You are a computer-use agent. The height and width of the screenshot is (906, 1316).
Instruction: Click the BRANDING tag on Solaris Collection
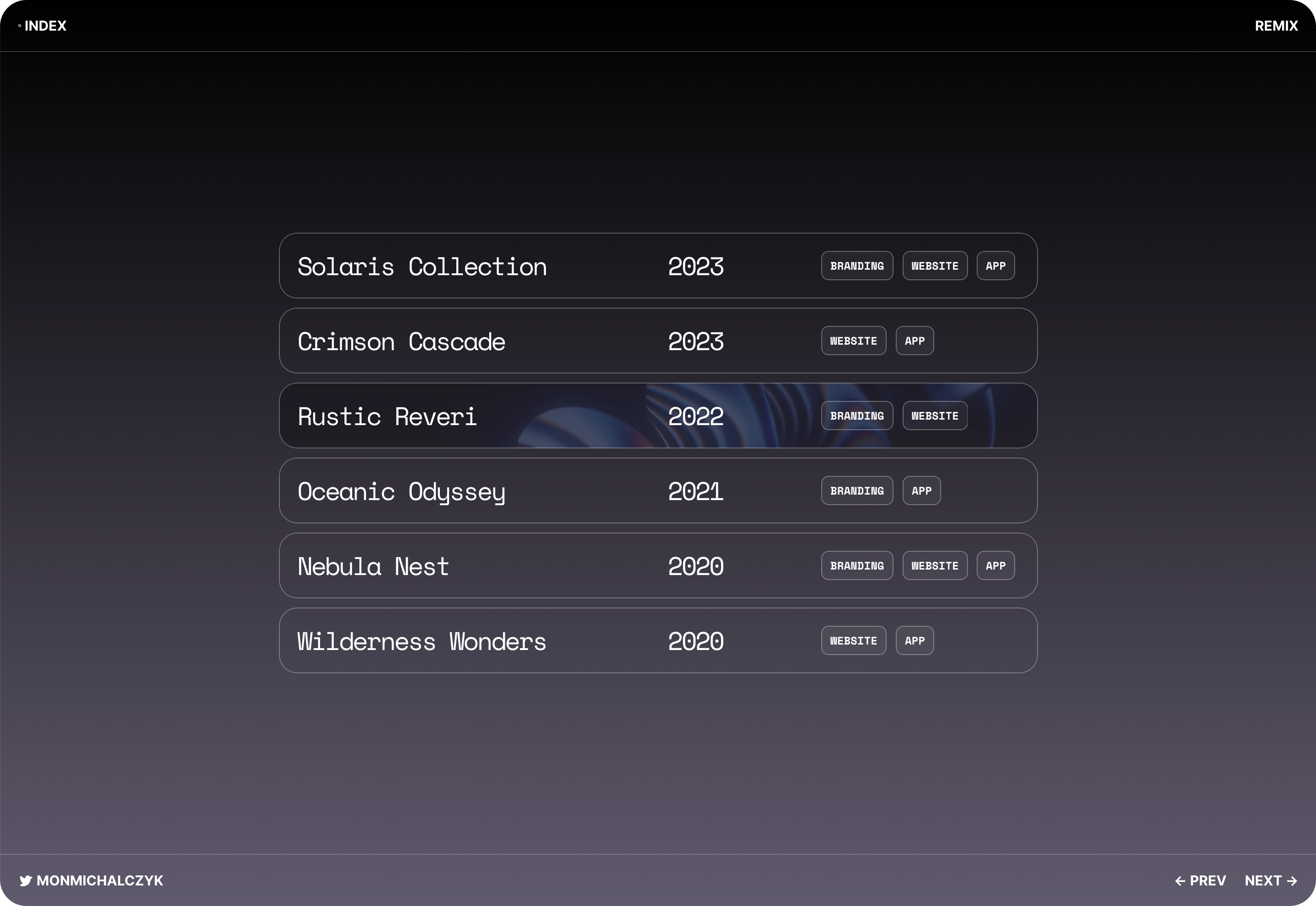click(x=857, y=266)
